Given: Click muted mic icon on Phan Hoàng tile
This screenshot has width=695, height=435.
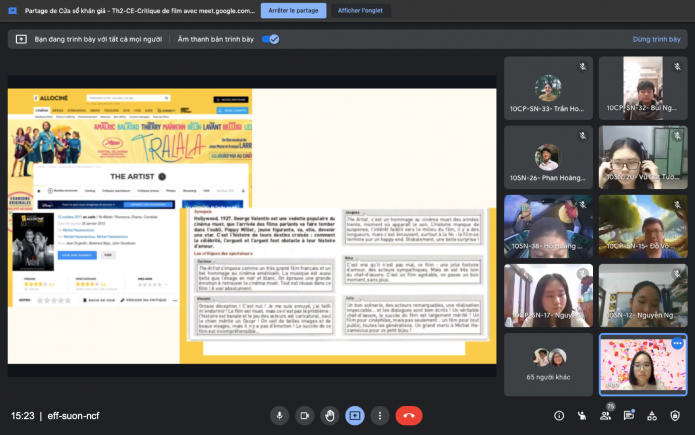Looking at the screenshot, I should (582, 136).
